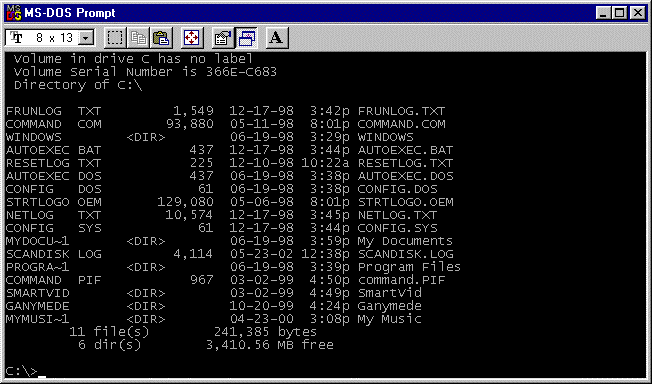
Task: Click the serial number '366E-C683'
Action: pos(242,72)
